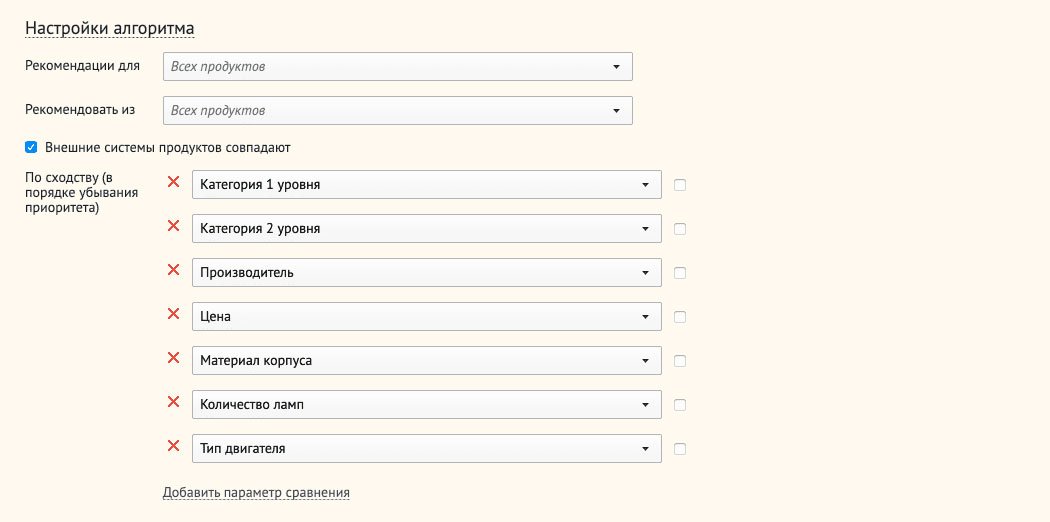1050x522 pixels.
Task: Open the Количество ламп dropdown
Action: (x=426, y=405)
